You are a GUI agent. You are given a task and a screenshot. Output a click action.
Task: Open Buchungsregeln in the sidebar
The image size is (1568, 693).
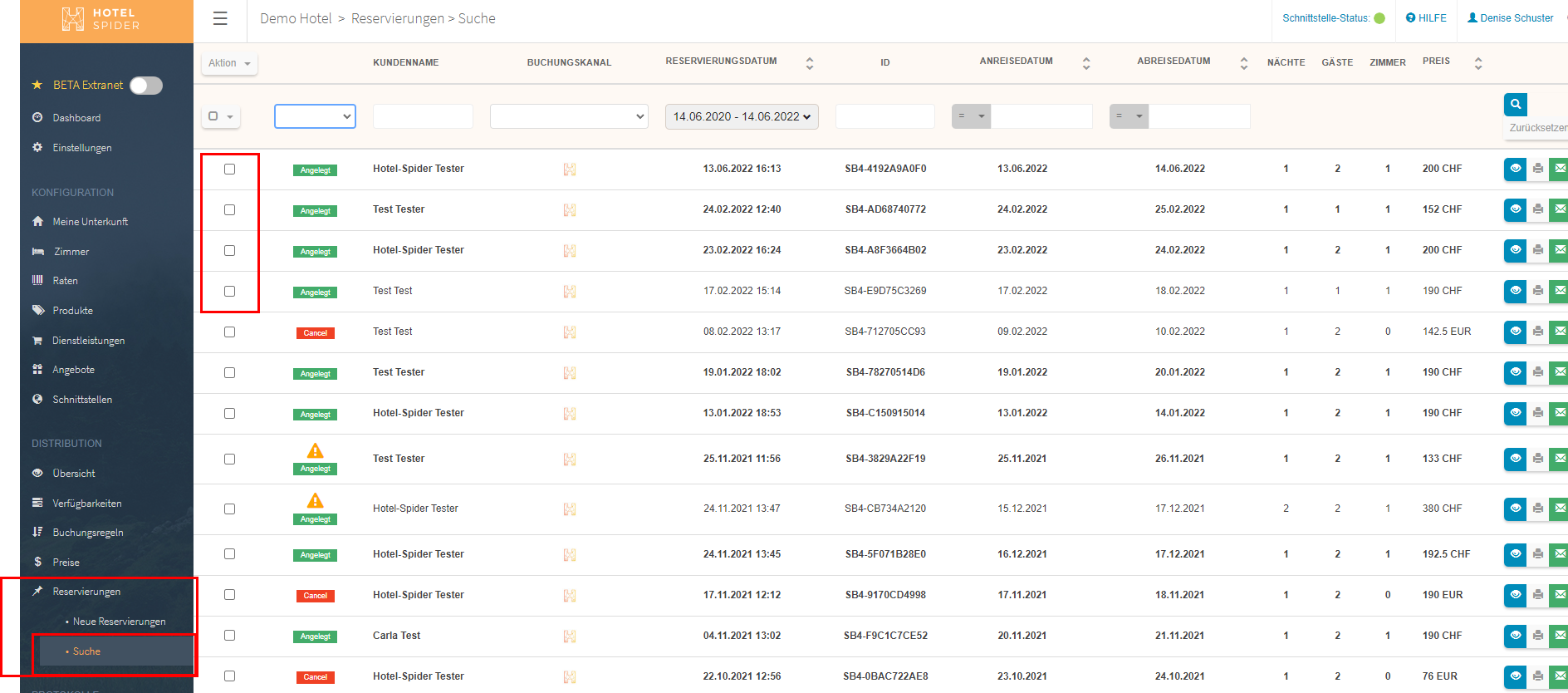tap(87, 533)
